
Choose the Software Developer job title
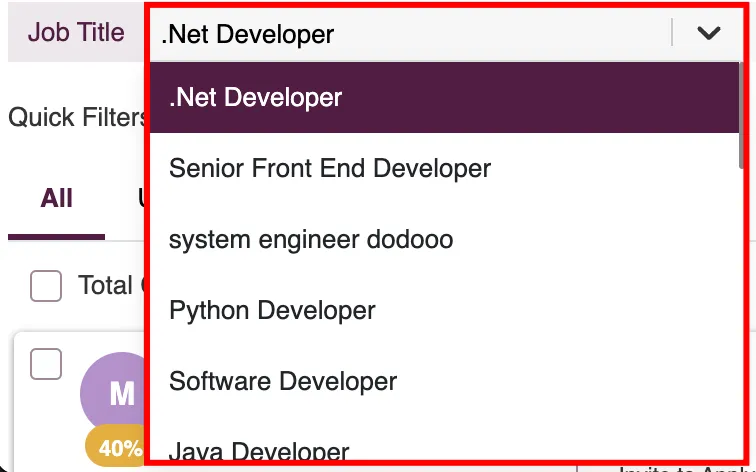pos(444,381)
